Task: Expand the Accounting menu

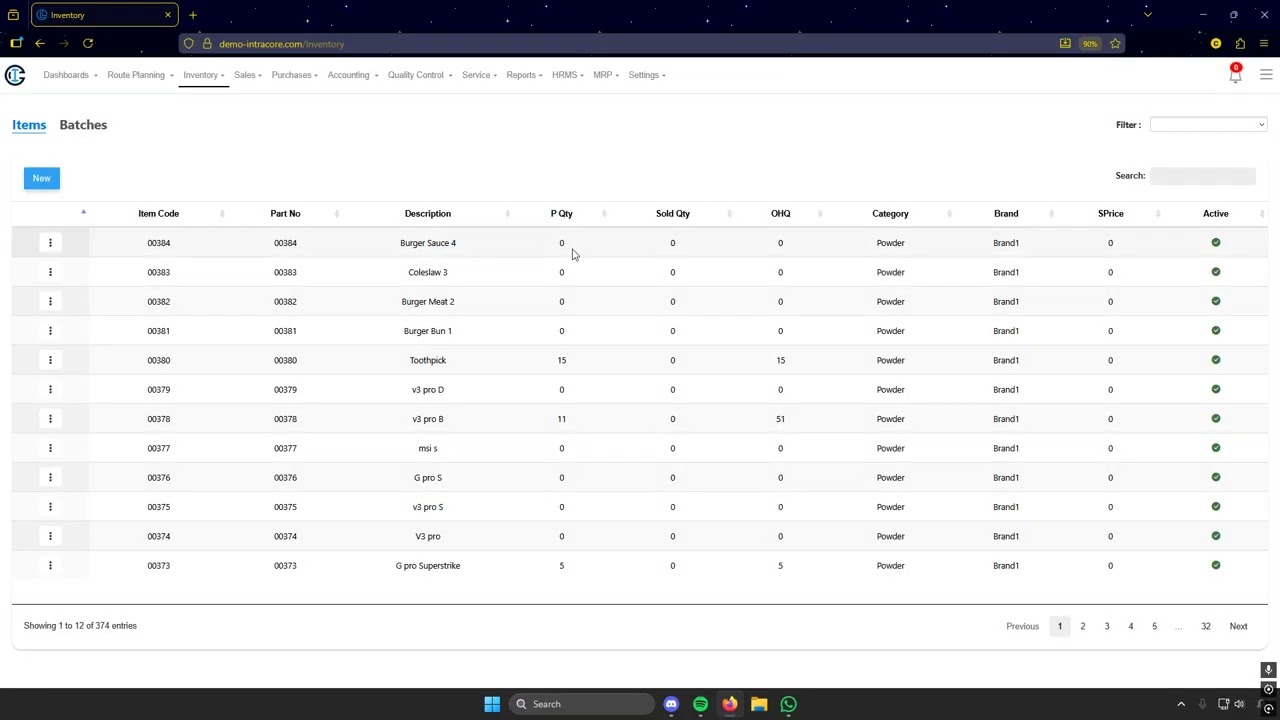Action: 353,75
